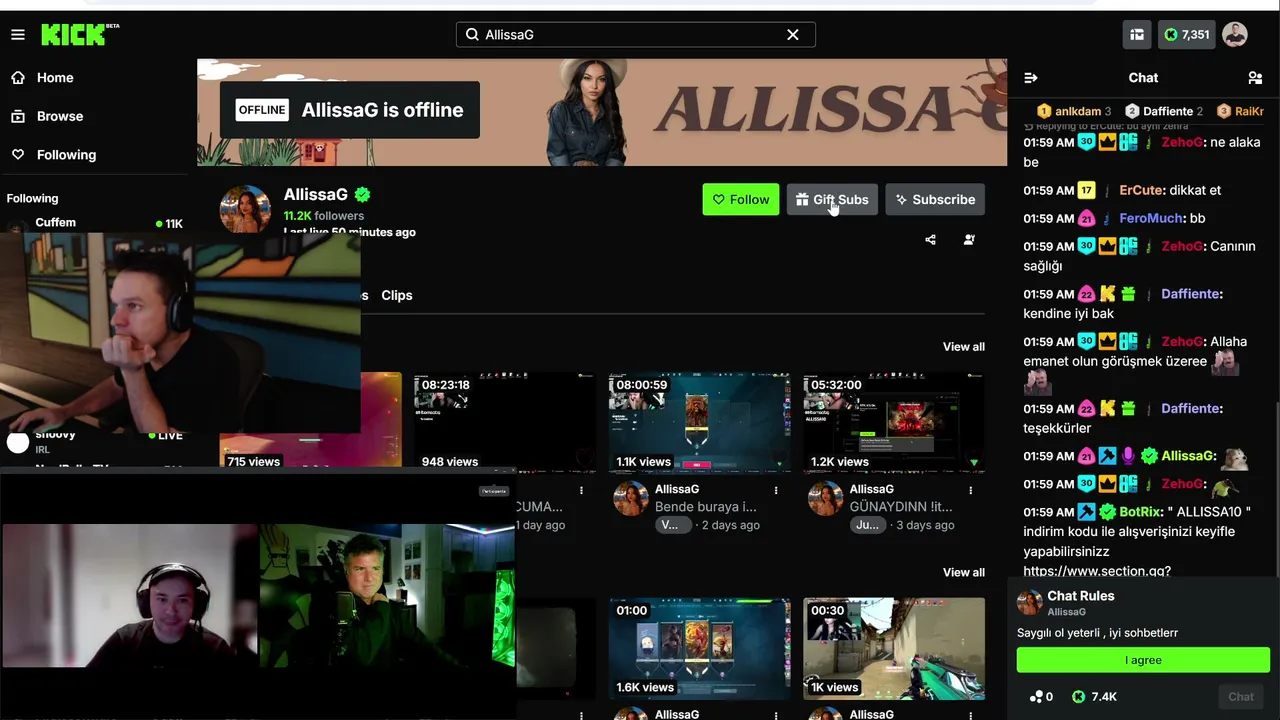Click the avatar next to the 'Bende buraya' video
This screenshot has height=720, width=1280.
click(630, 498)
